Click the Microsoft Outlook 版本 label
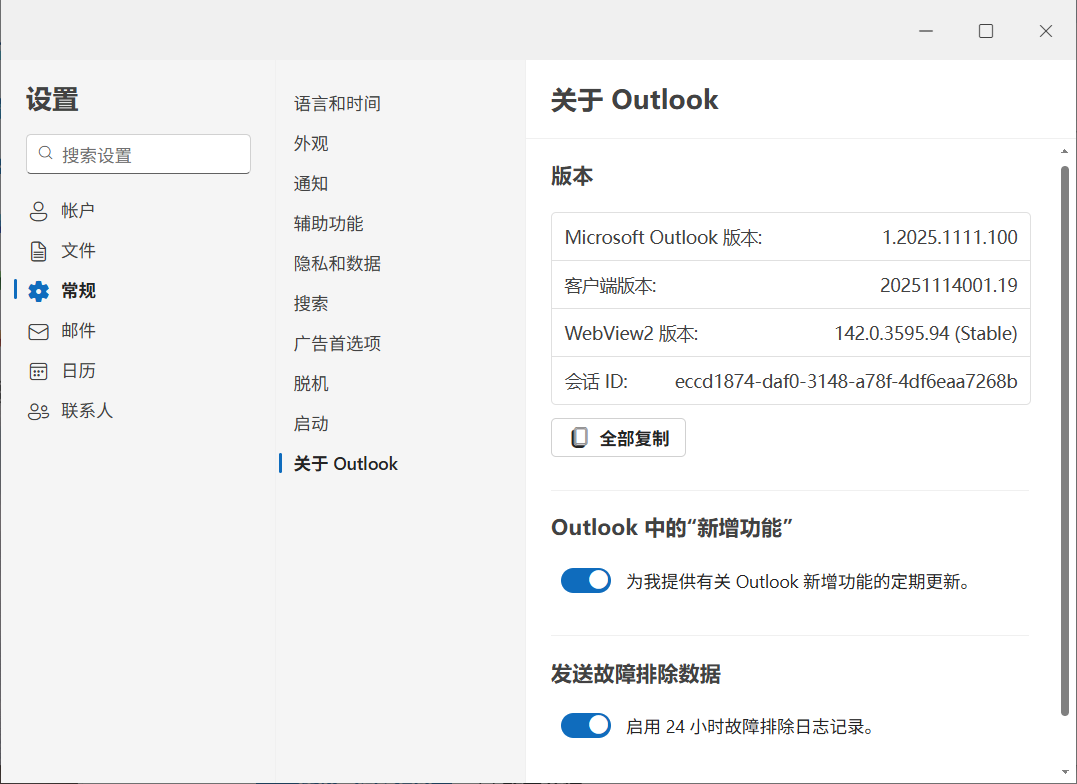 (x=664, y=237)
